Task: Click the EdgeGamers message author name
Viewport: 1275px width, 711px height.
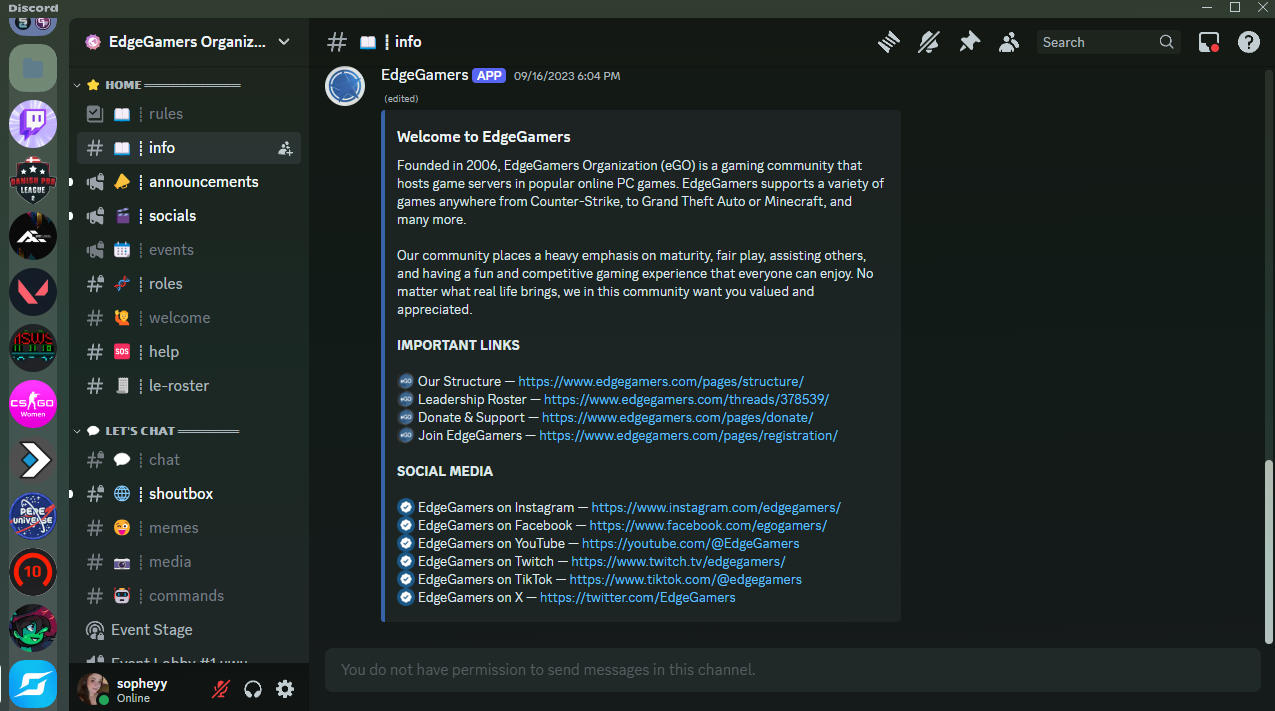Action: click(425, 75)
